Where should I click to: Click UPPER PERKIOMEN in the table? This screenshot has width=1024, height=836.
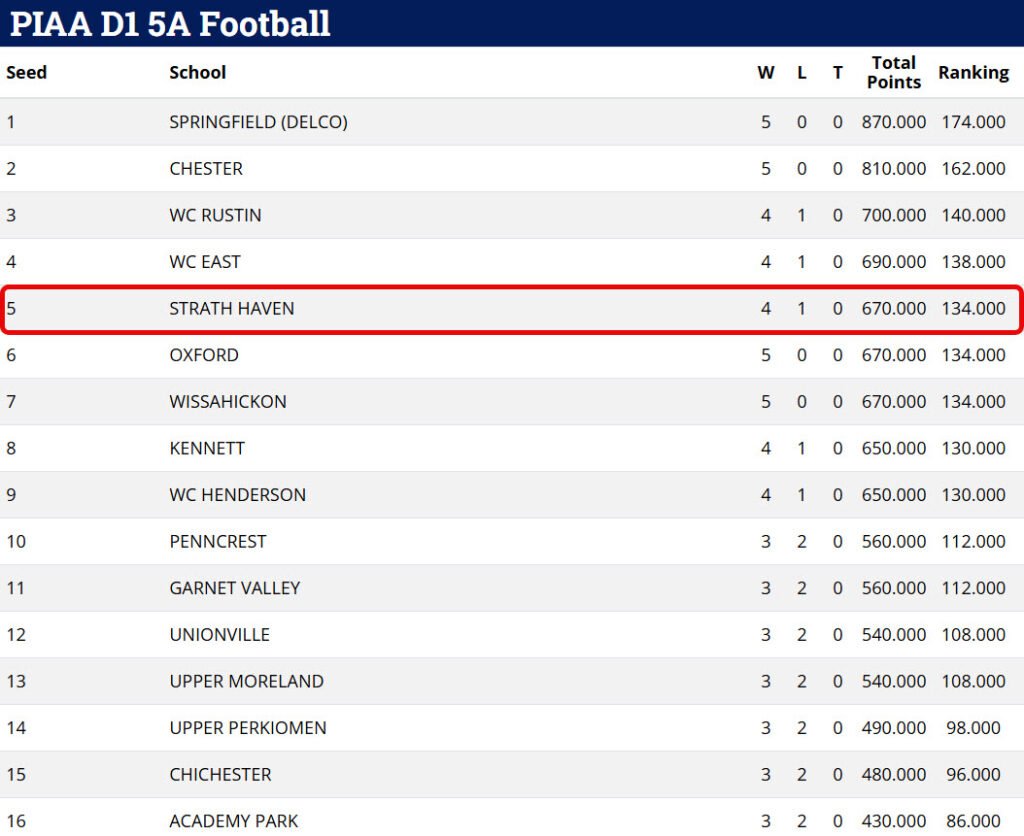248,728
